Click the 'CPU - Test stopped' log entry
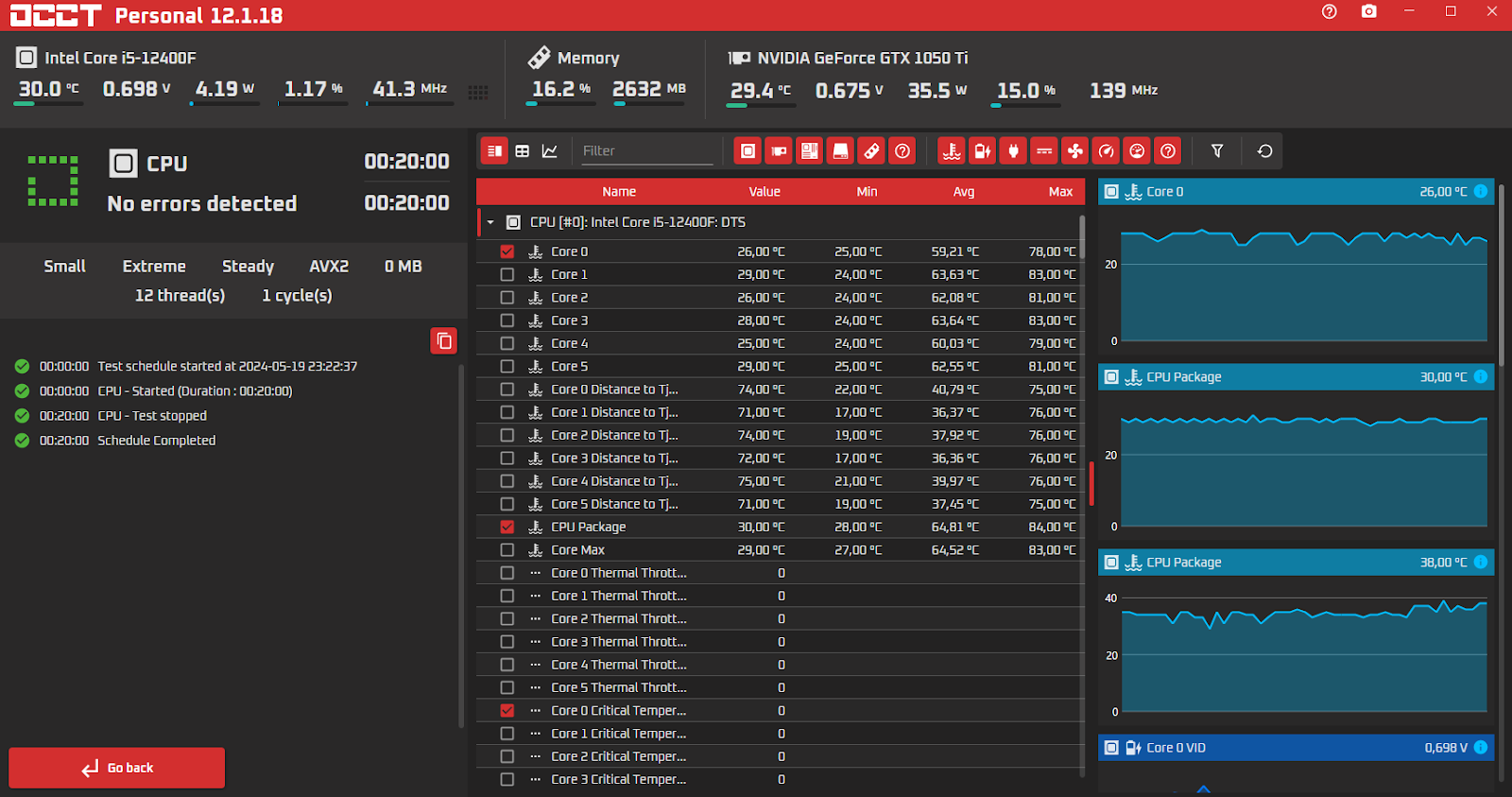1512x797 pixels. pyautogui.click(x=152, y=416)
